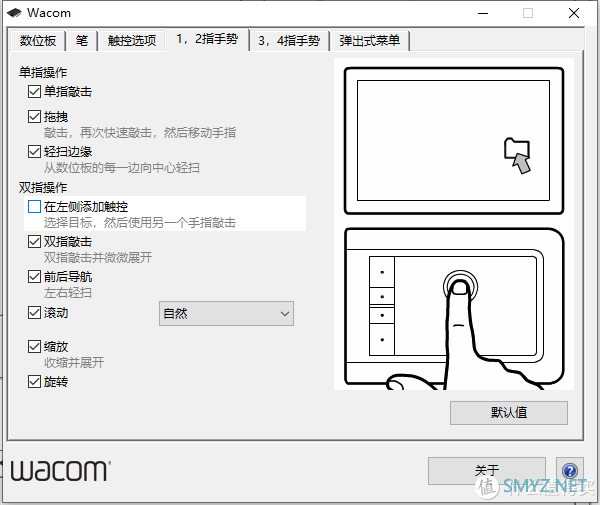This screenshot has width=600, height=505.
Task: Click the 收缩并展开 description text
Action: 73,363
